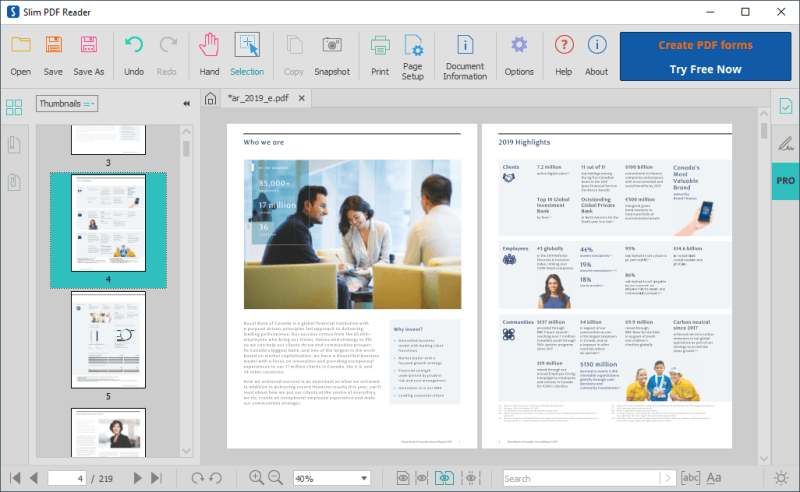Viewport: 800px width, 492px height.
Task: Switch to continuous page view mode
Action: click(422, 478)
